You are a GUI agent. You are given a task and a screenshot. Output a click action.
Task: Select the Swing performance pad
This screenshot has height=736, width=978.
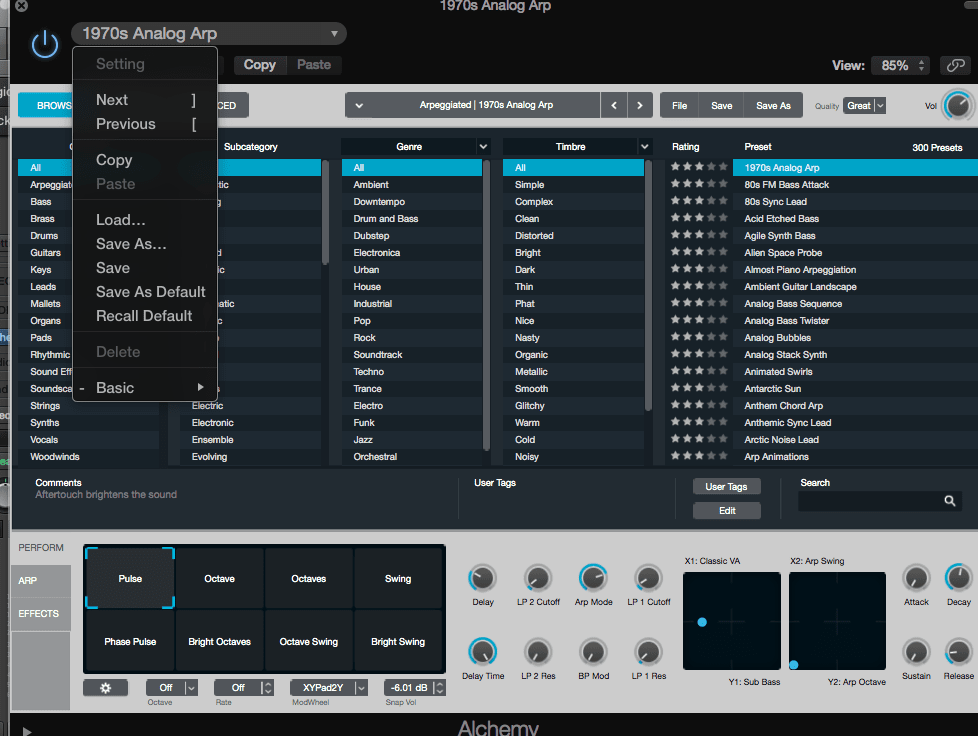398,578
